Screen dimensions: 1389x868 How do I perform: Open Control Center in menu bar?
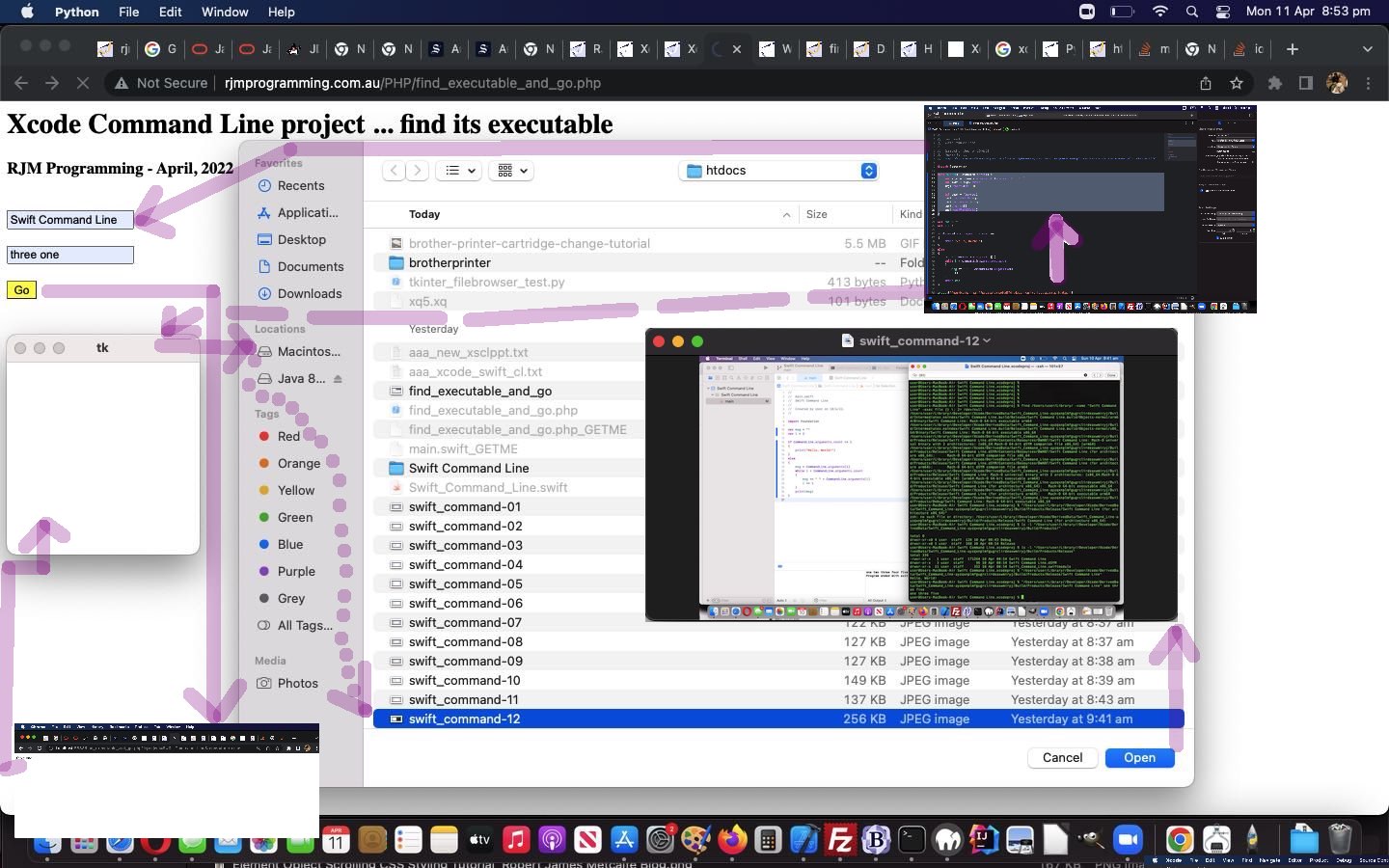click(x=1223, y=12)
